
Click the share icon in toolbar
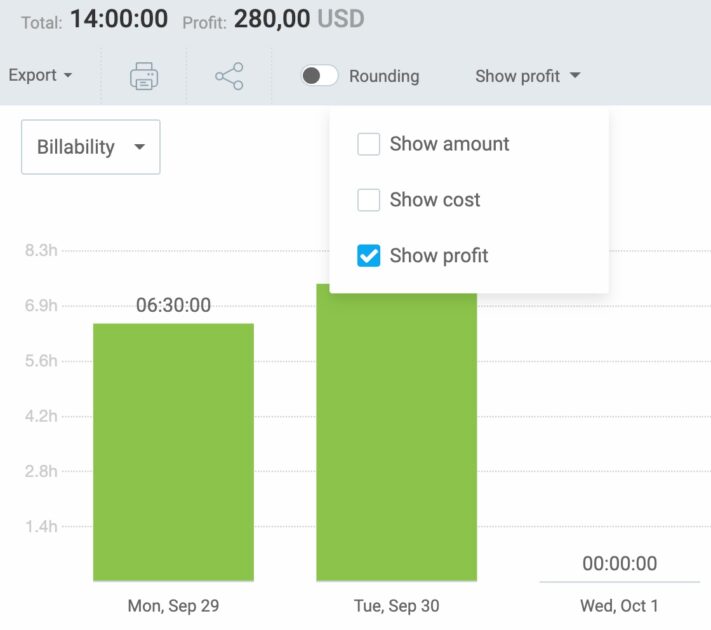229,76
